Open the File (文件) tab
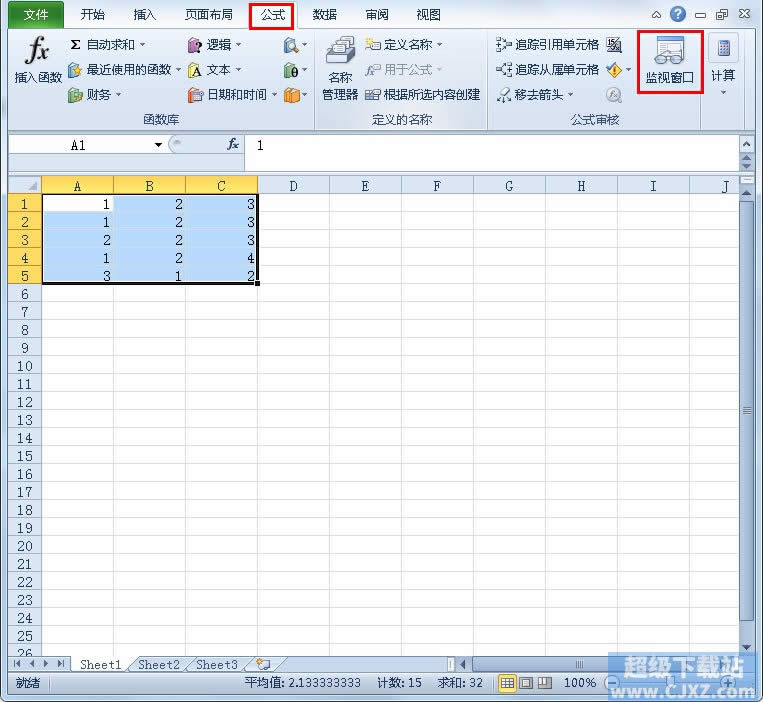The image size is (763, 702). 36,15
